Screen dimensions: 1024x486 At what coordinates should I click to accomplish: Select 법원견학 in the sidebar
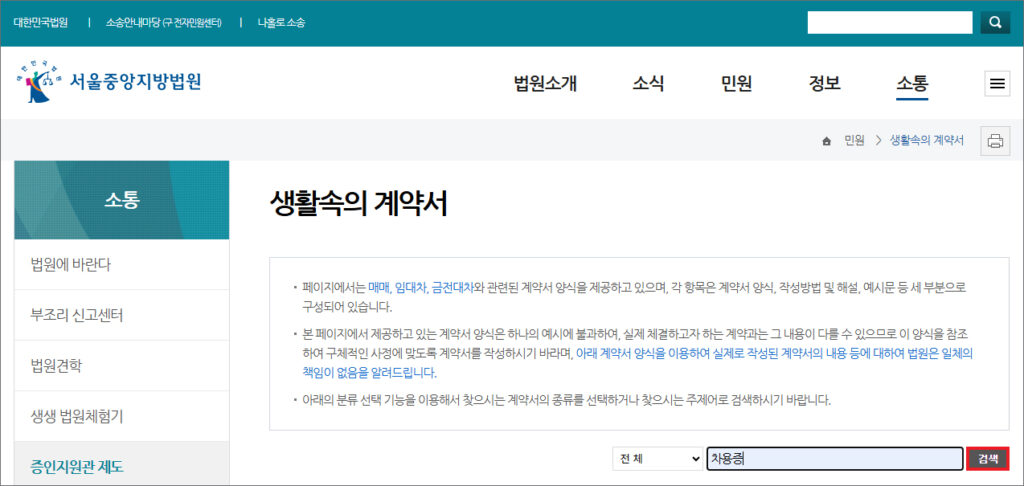coord(56,365)
